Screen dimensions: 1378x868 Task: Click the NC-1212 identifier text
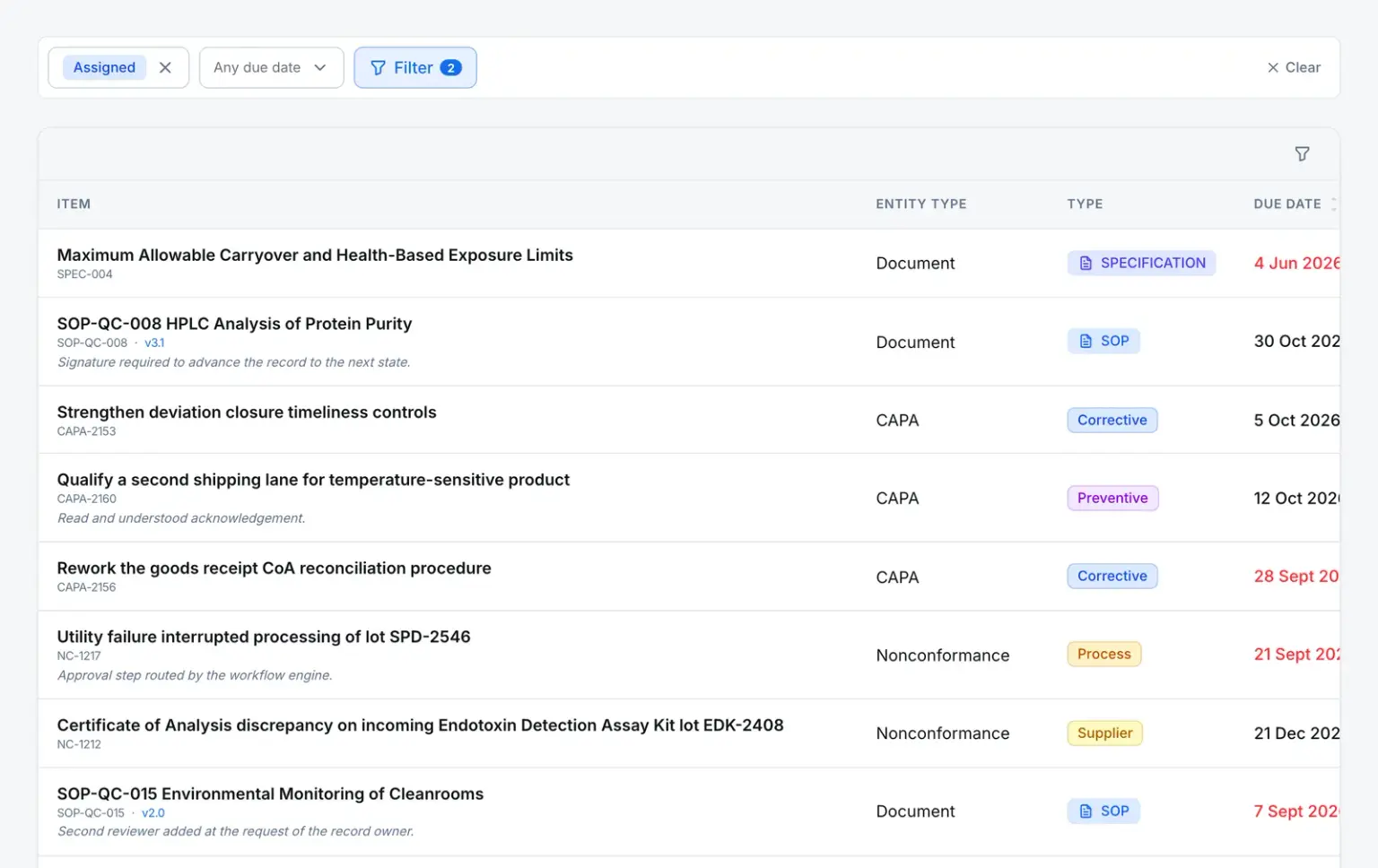click(79, 744)
